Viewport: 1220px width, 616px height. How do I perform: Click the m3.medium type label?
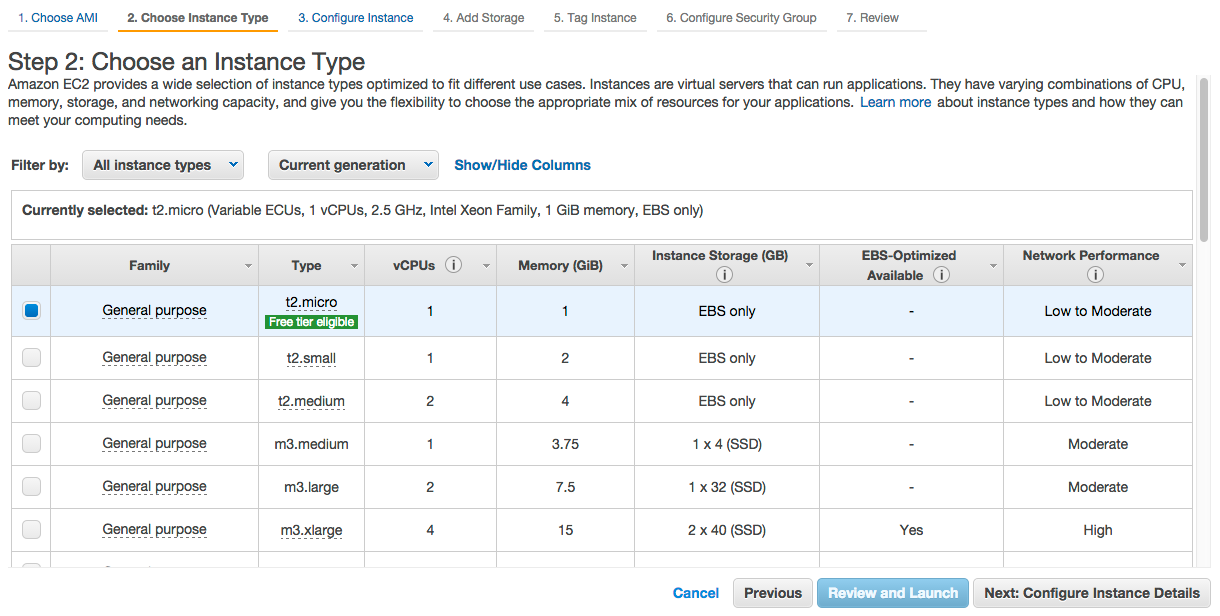311,444
